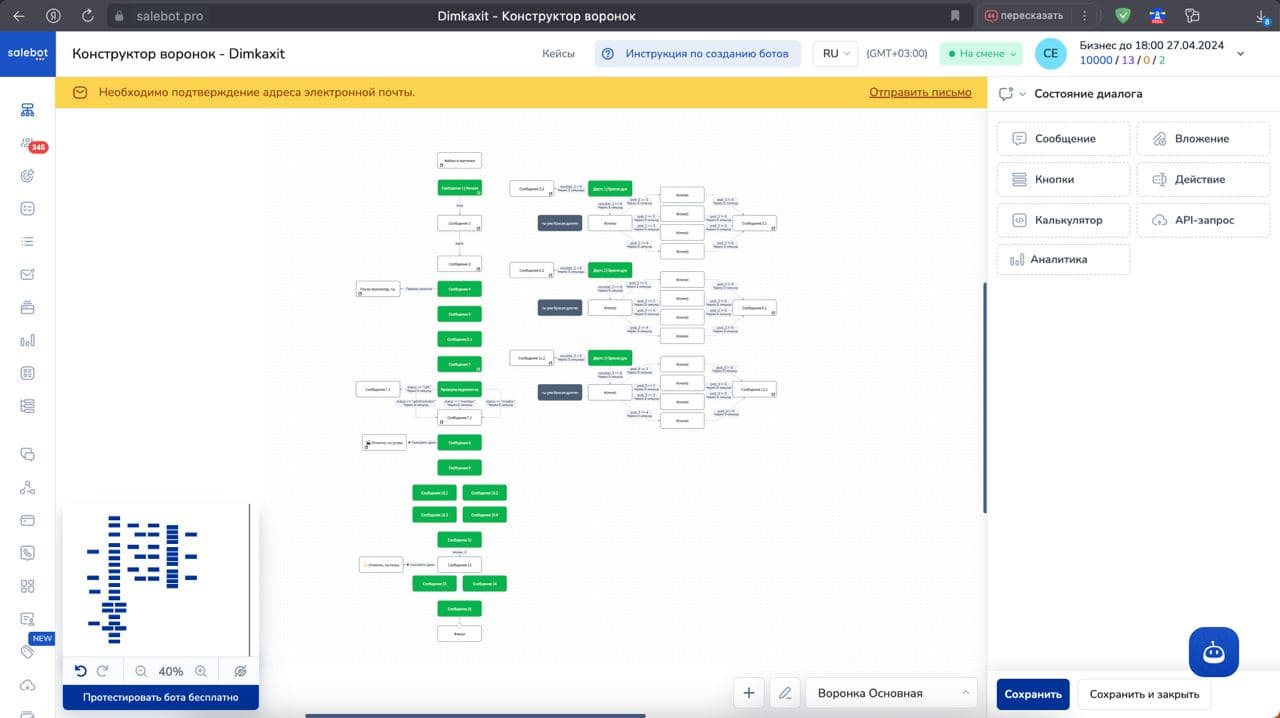Viewport: 1280px width, 718px height.
Task: Zoom out the funnel canvas
Action: pyautogui.click(x=141, y=671)
